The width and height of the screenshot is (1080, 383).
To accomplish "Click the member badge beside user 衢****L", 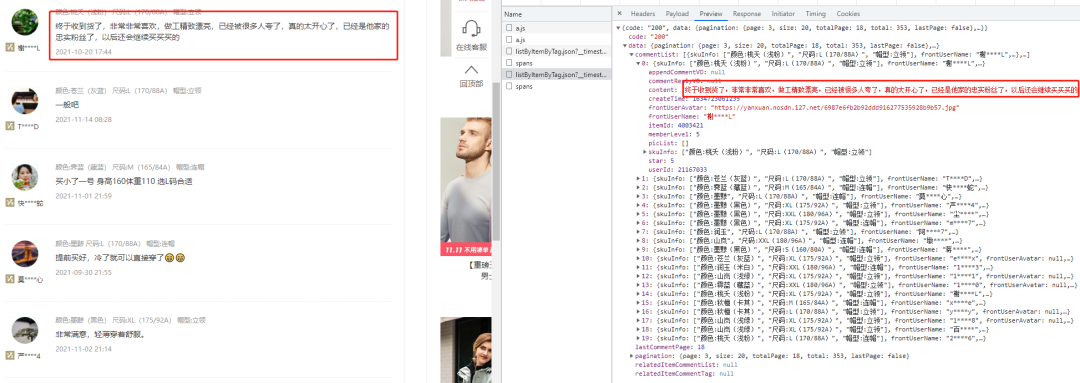I will 10,47.
